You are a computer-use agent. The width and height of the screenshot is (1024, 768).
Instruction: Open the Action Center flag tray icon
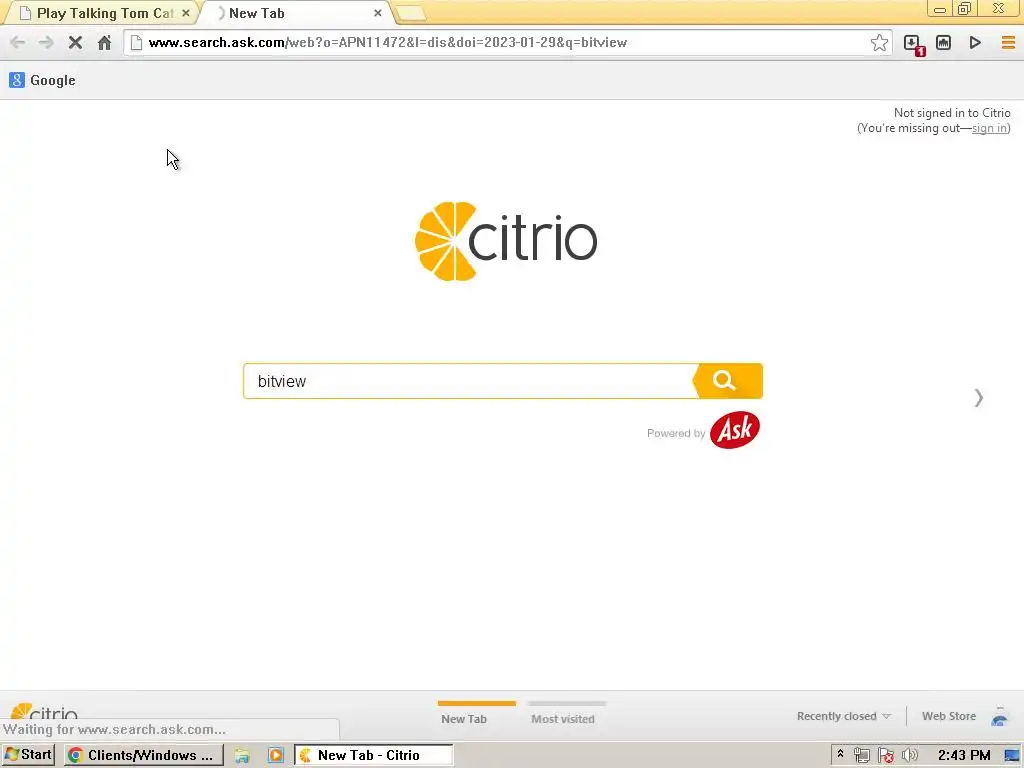tap(886, 756)
